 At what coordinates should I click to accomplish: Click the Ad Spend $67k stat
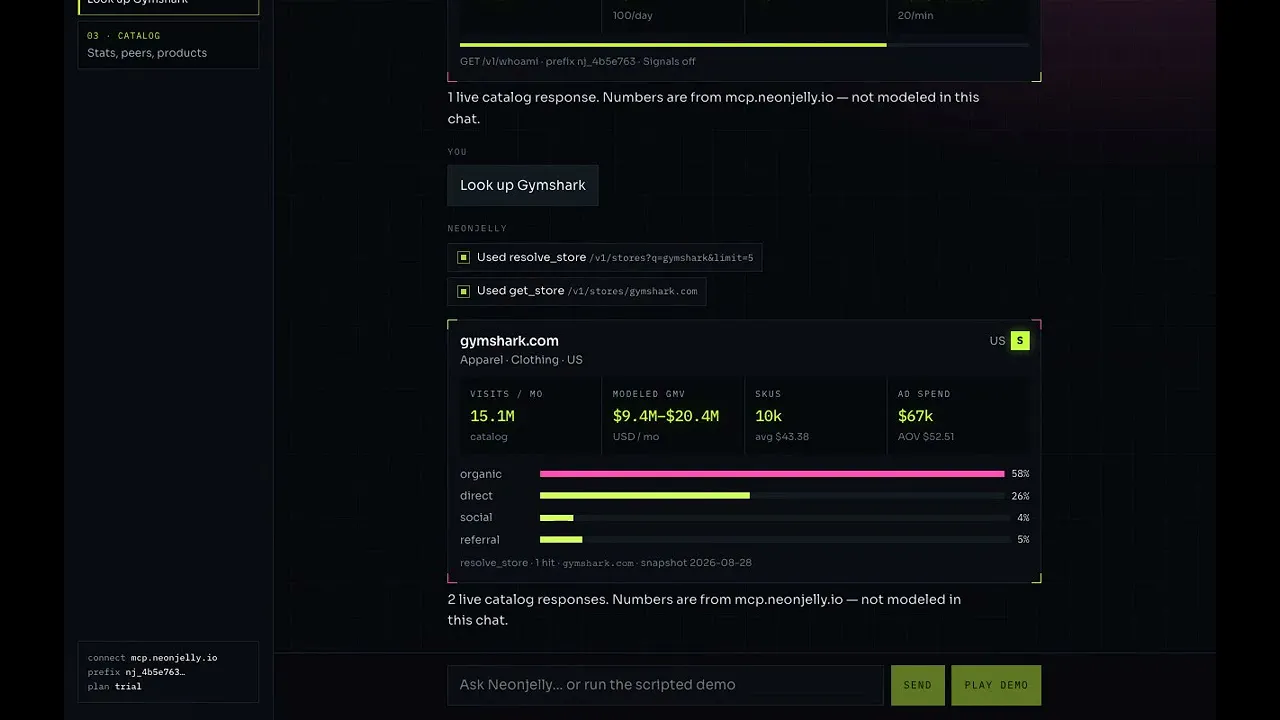(x=958, y=415)
